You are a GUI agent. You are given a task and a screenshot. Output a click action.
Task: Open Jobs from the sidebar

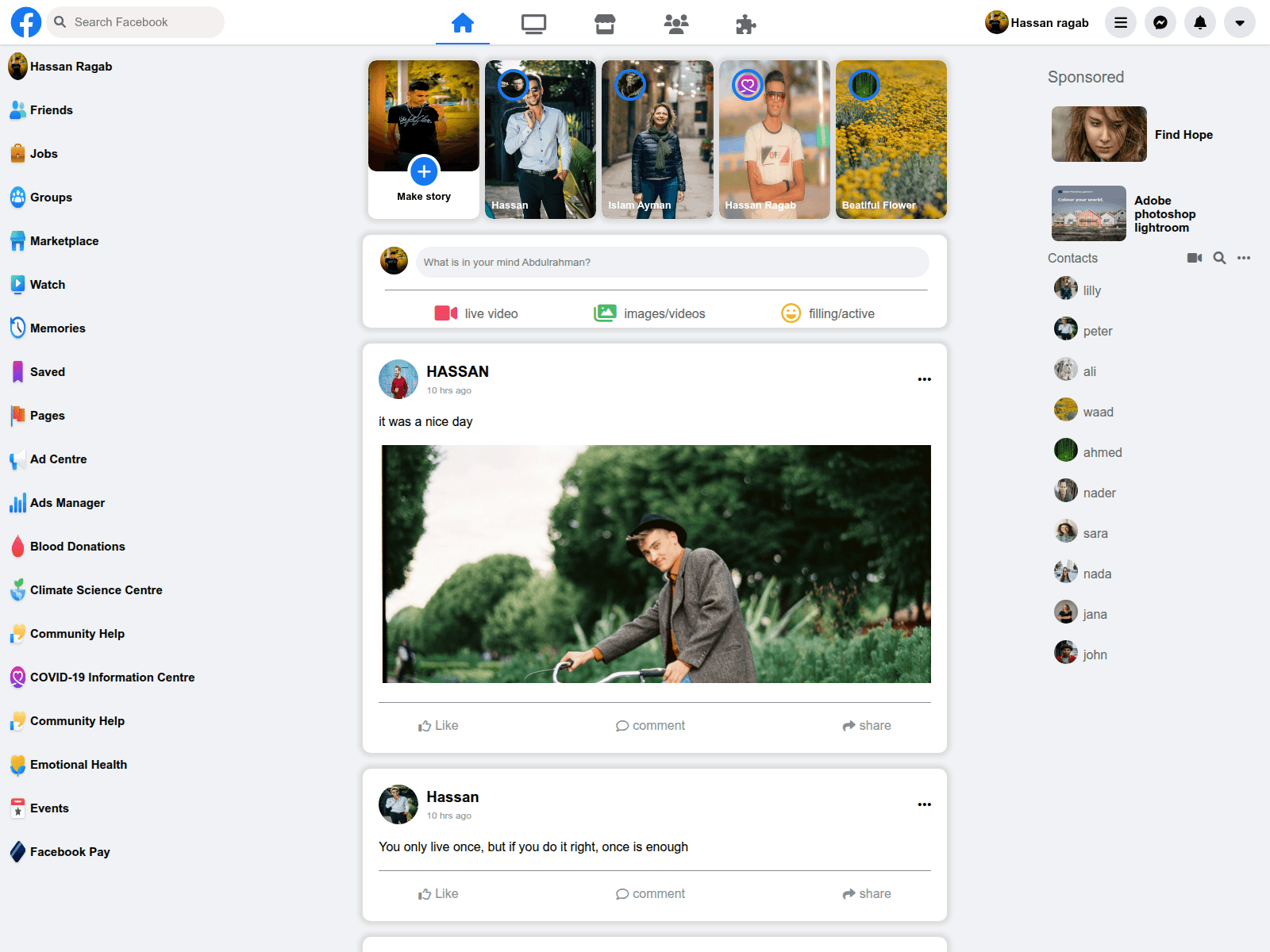34,154
